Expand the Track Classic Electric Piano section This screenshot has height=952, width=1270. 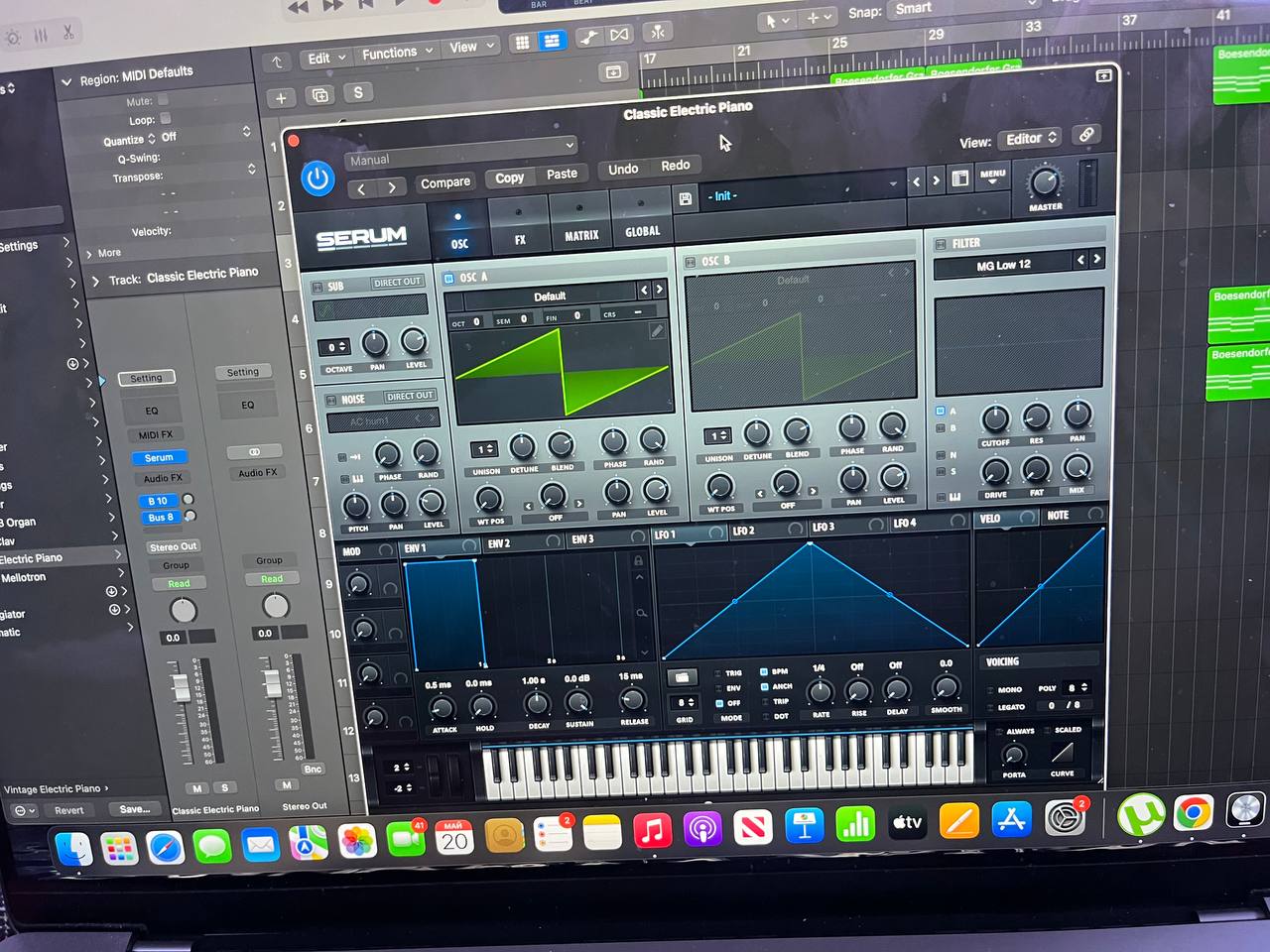(95, 282)
